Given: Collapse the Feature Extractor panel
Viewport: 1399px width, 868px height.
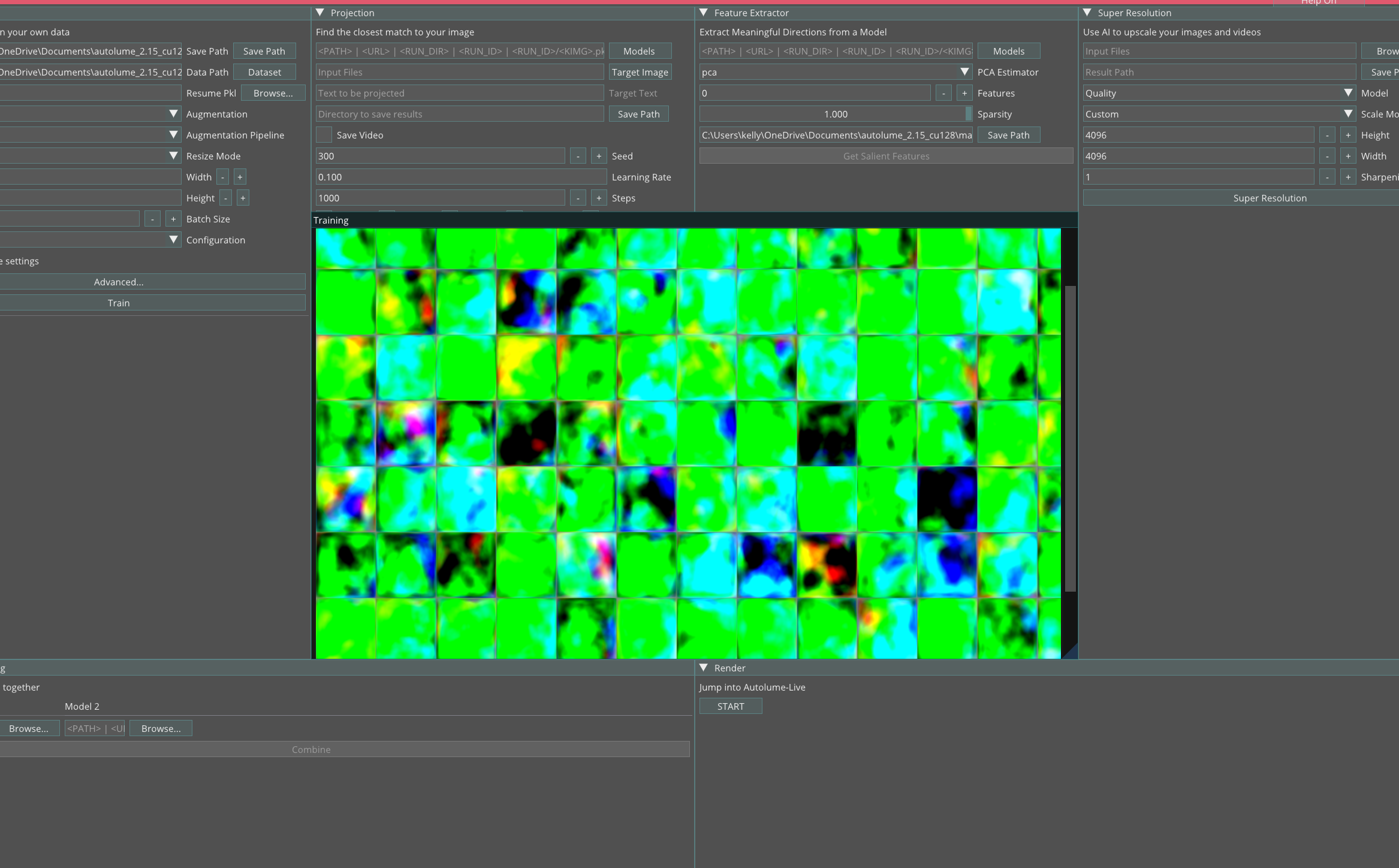Looking at the screenshot, I should (704, 13).
